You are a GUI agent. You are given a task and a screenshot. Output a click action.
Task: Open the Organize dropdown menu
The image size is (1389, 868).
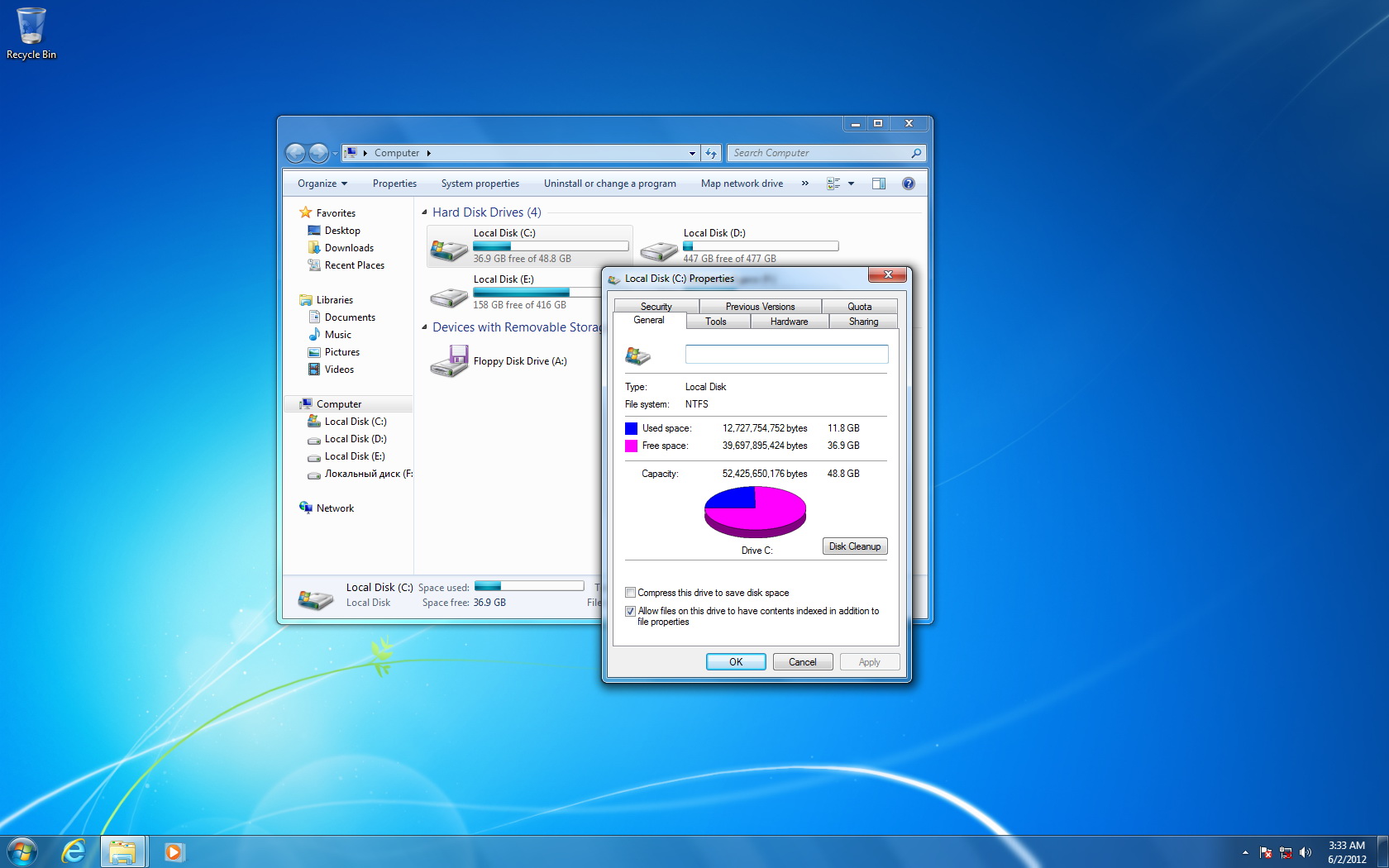coord(322,184)
